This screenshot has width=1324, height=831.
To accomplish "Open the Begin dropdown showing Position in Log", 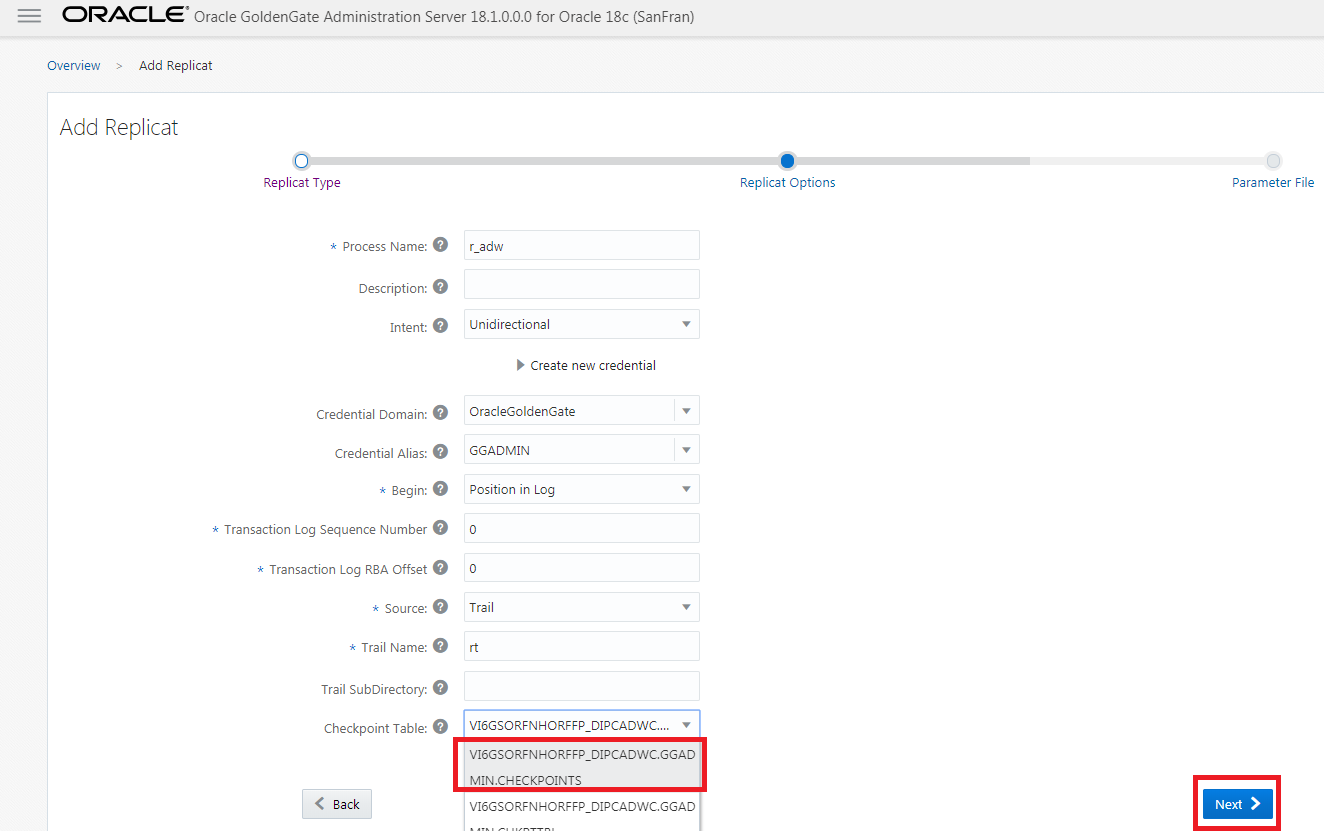I will pos(582,489).
